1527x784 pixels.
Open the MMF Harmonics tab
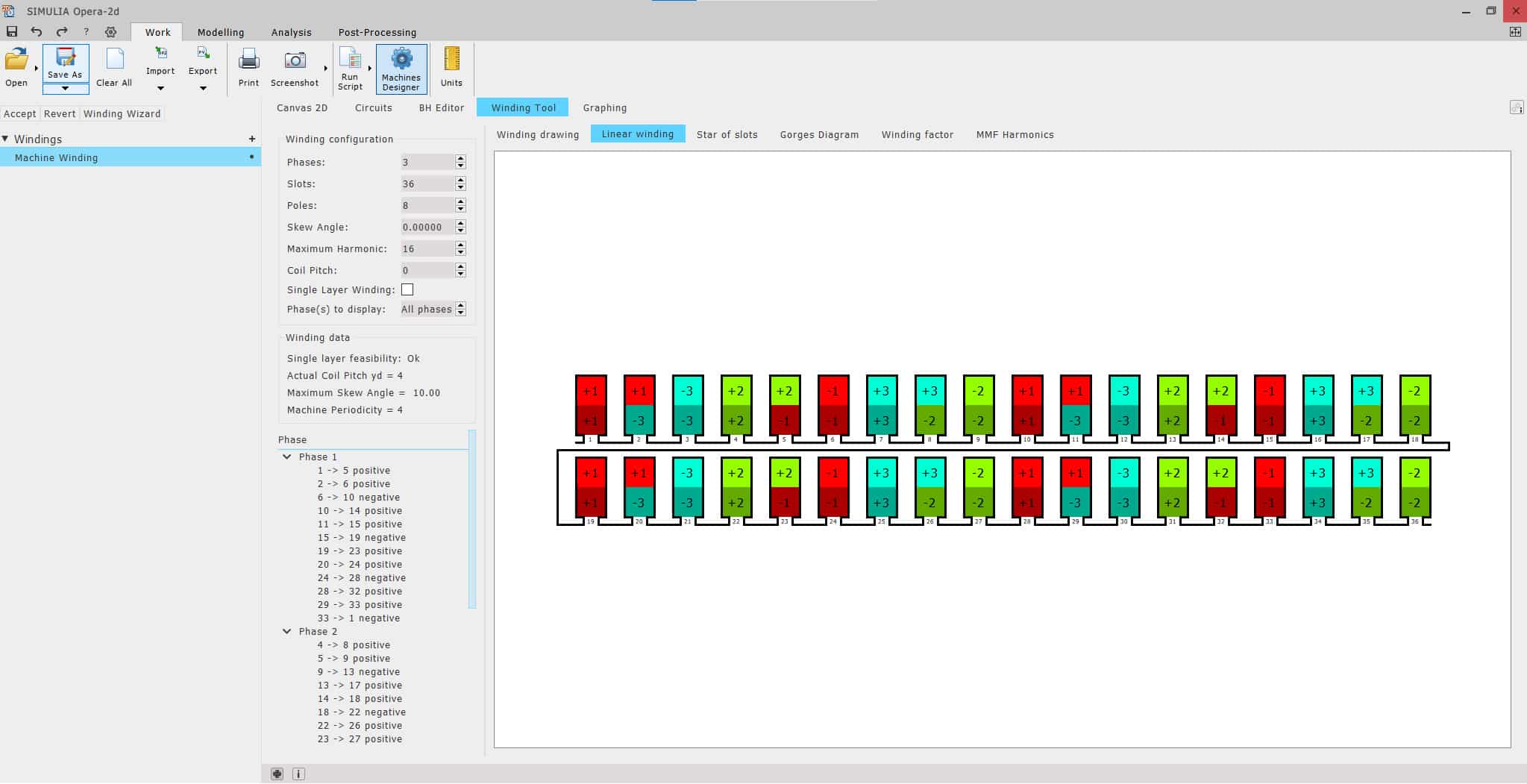[x=1015, y=134]
